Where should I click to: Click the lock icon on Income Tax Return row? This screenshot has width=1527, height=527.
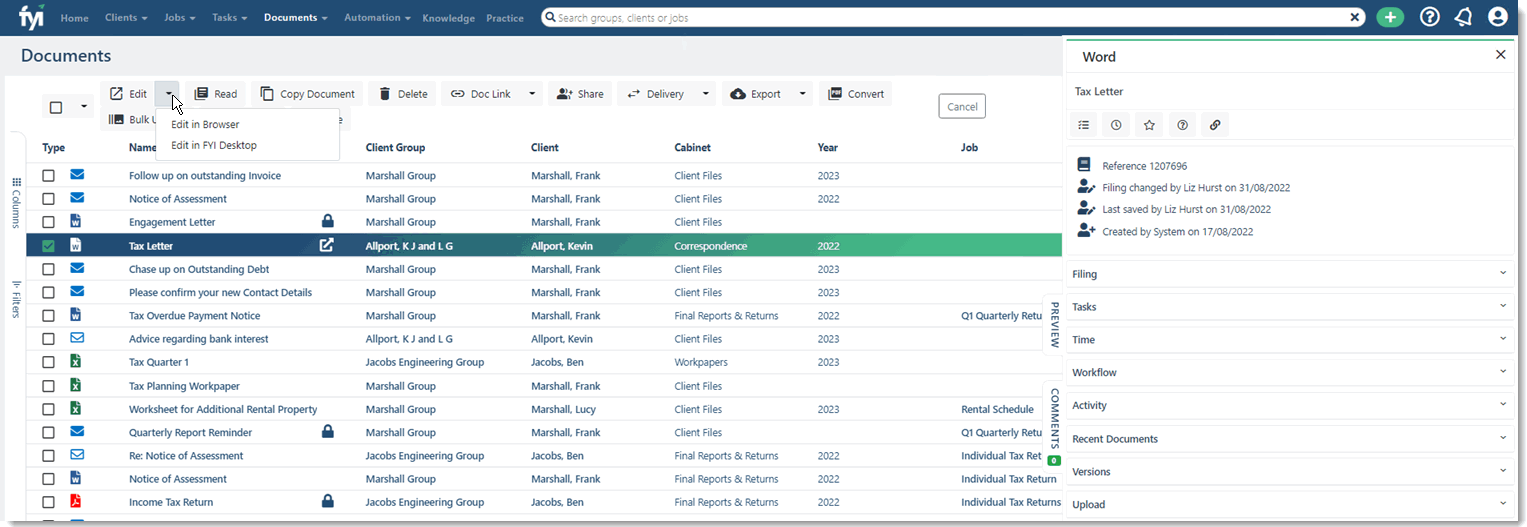pyautogui.click(x=327, y=502)
